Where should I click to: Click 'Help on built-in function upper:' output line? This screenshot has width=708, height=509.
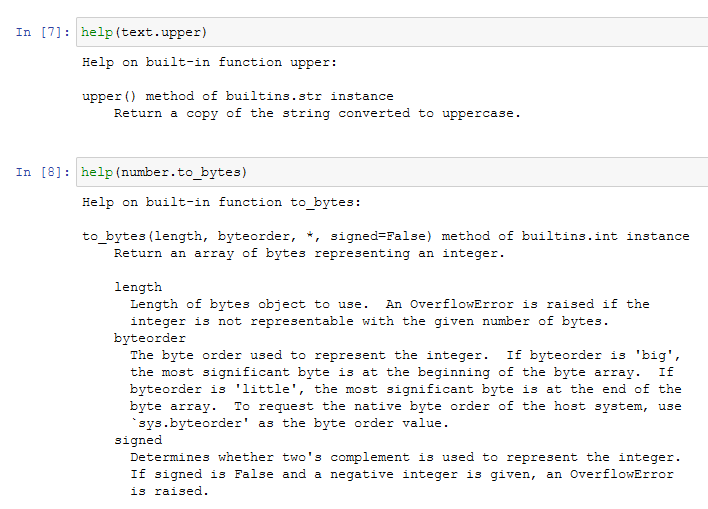point(210,62)
